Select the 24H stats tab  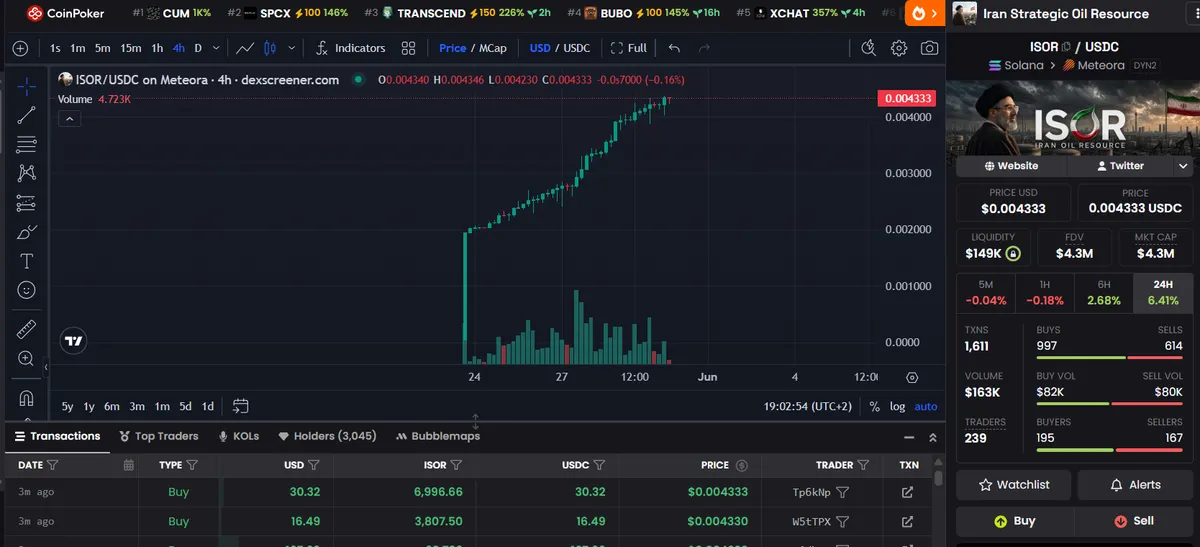point(1163,292)
